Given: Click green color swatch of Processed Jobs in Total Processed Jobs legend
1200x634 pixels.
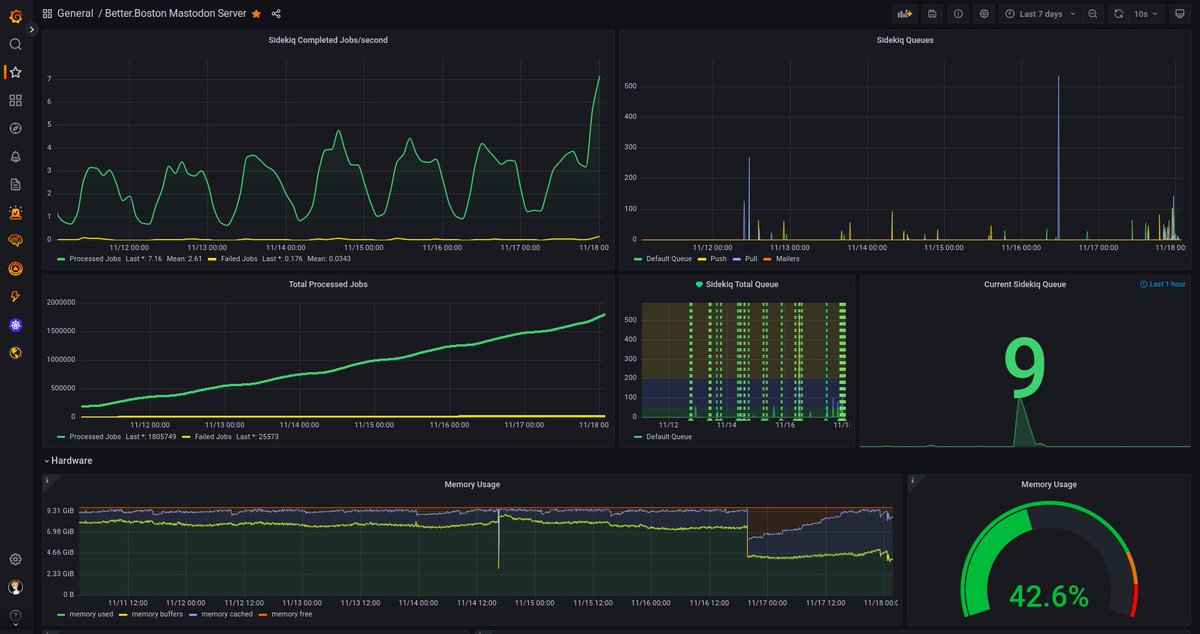Looking at the screenshot, I should pos(61,437).
